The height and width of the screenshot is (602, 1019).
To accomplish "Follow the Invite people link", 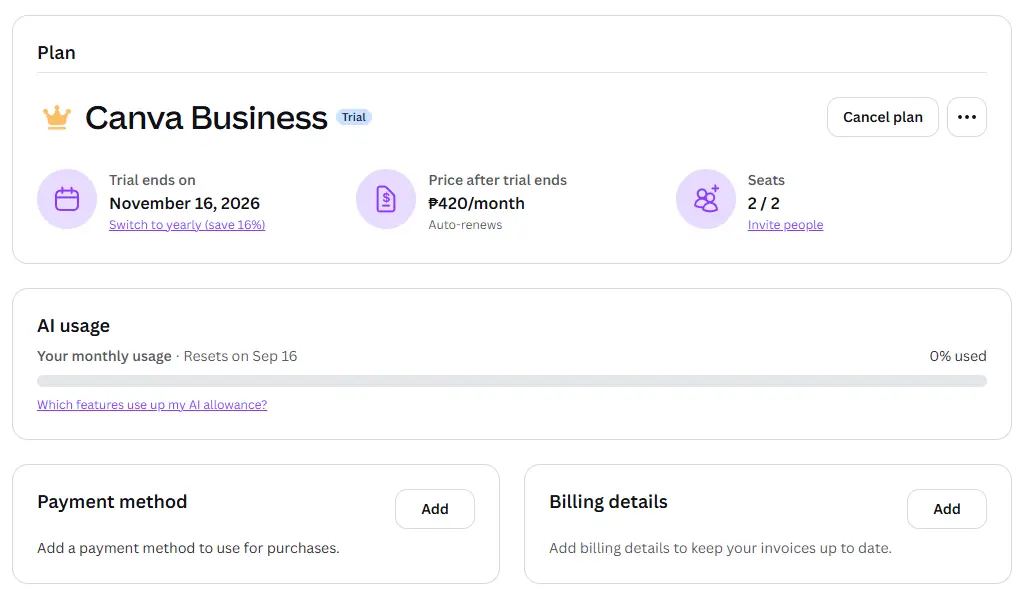I will click(785, 224).
